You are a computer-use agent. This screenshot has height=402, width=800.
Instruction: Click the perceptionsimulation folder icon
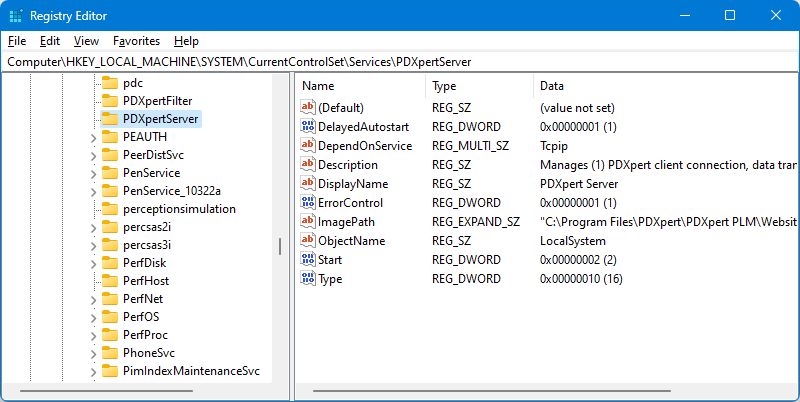(110, 209)
